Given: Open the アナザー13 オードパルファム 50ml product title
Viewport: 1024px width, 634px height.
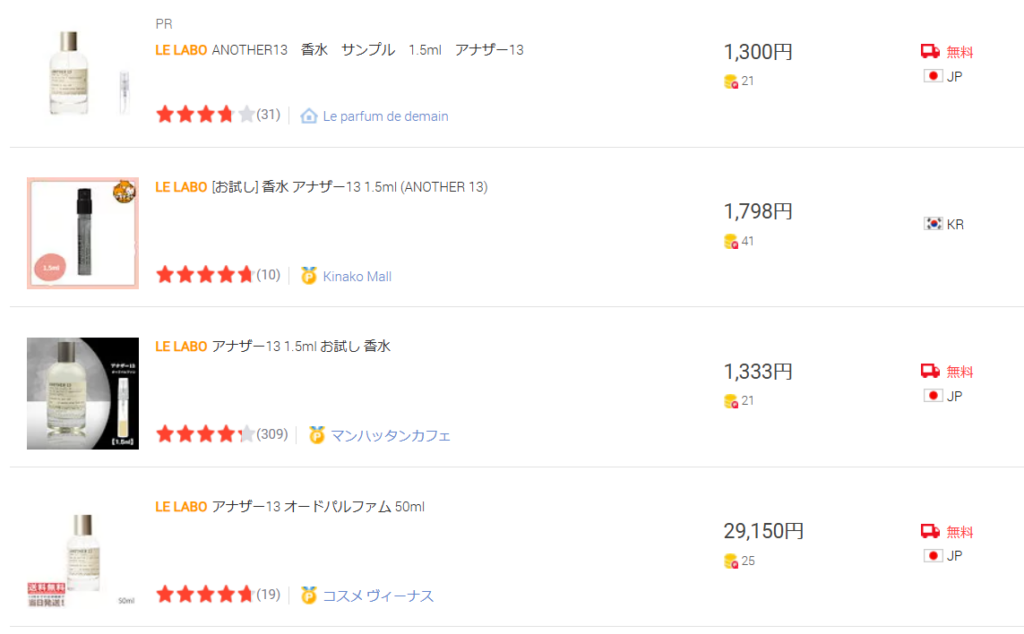Looking at the screenshot, I should click(x=290, y=507).
